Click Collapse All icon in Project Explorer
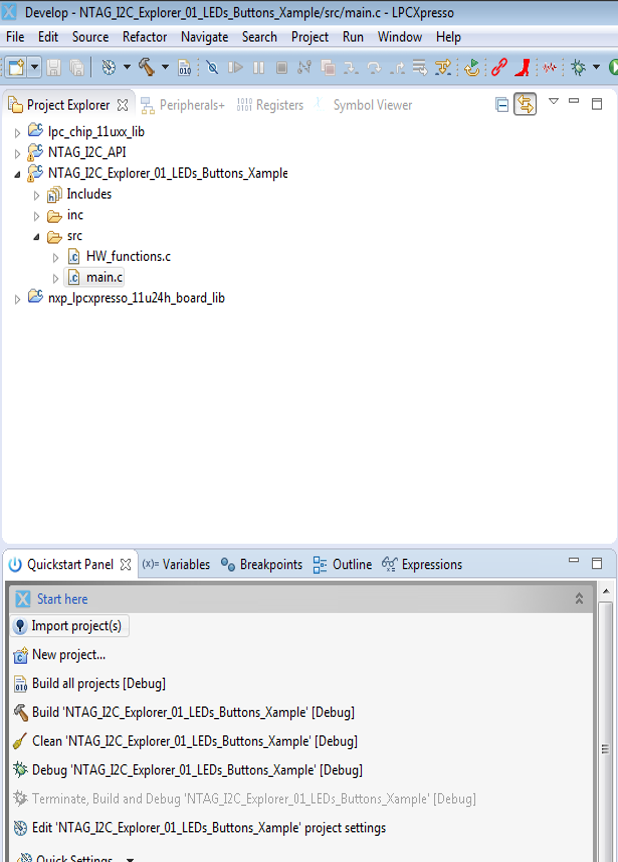 click(501, 104)
